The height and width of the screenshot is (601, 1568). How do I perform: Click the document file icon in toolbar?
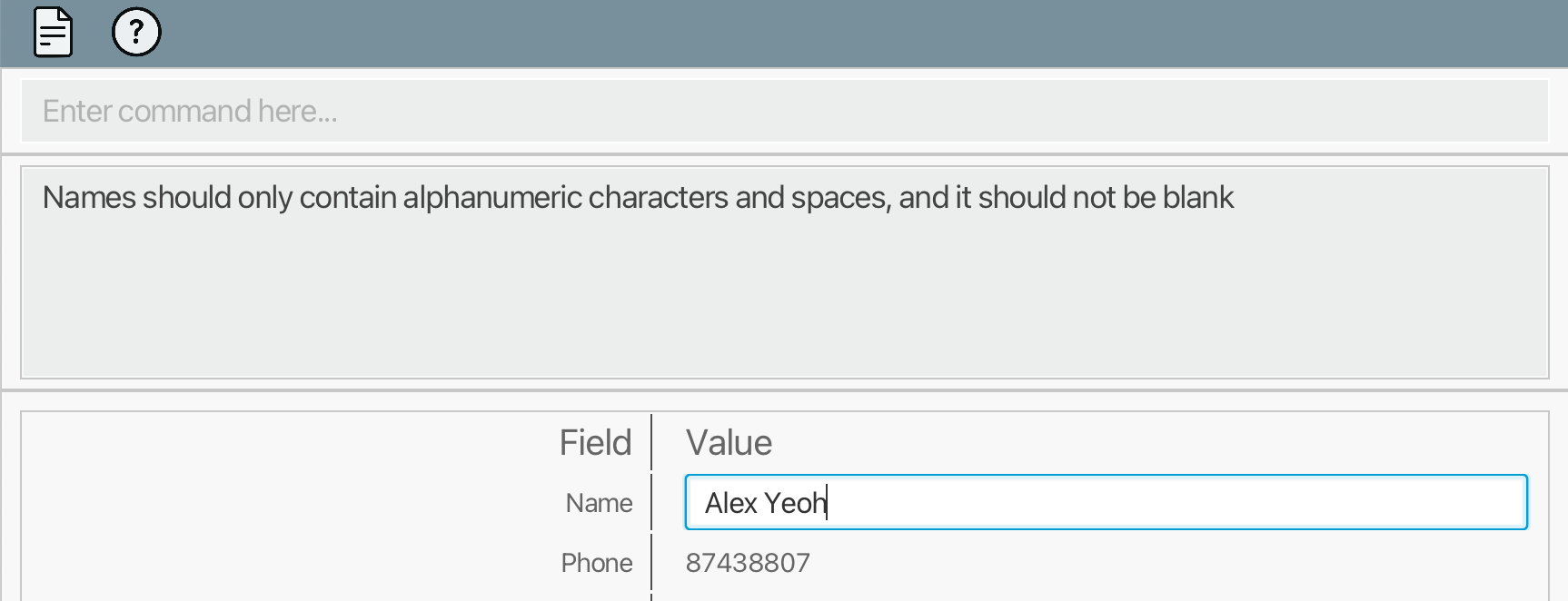(x=53, y=33)
